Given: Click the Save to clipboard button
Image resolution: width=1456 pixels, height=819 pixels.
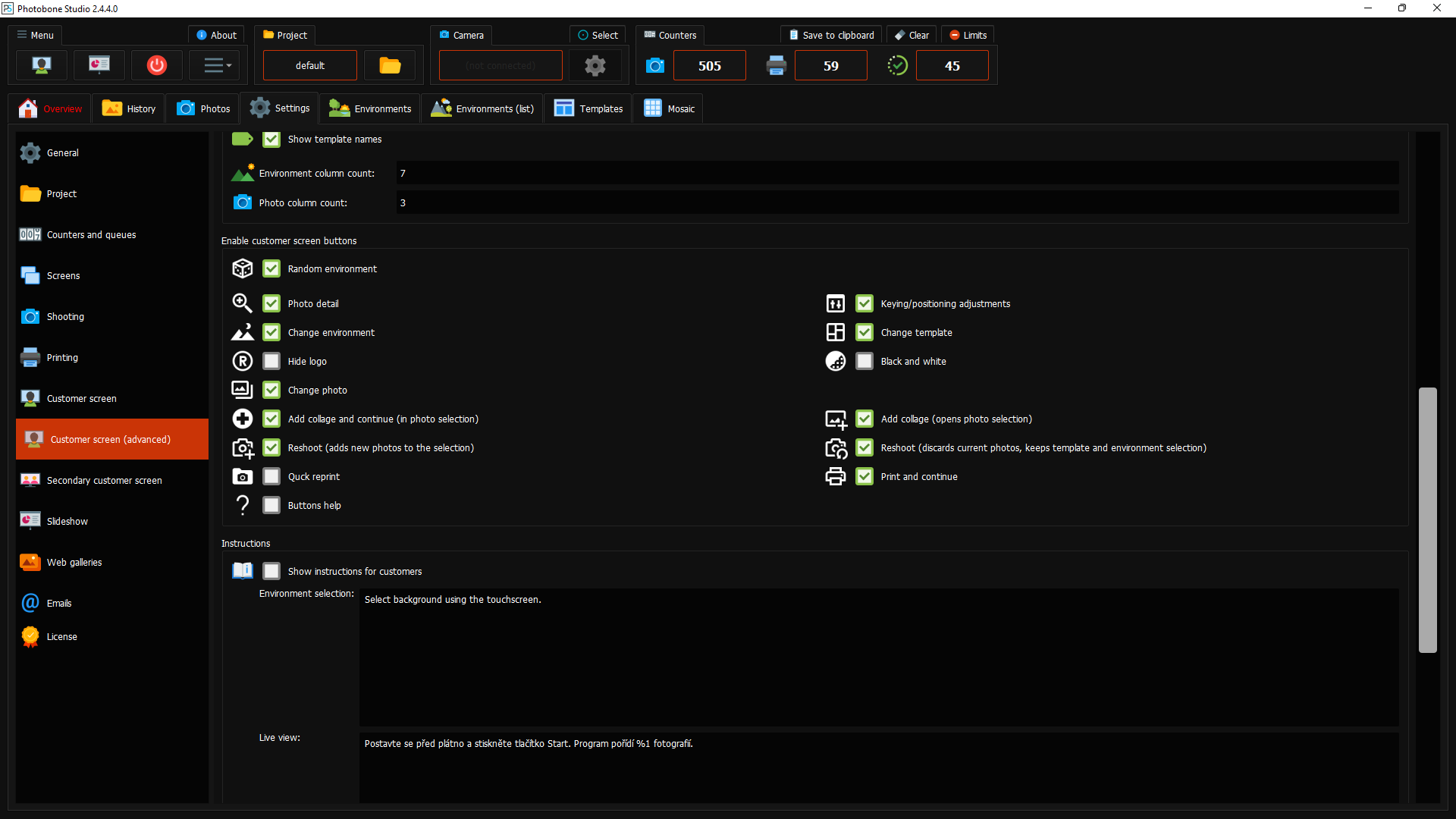Looking at the screenshot, I should (x=830, y=35).
